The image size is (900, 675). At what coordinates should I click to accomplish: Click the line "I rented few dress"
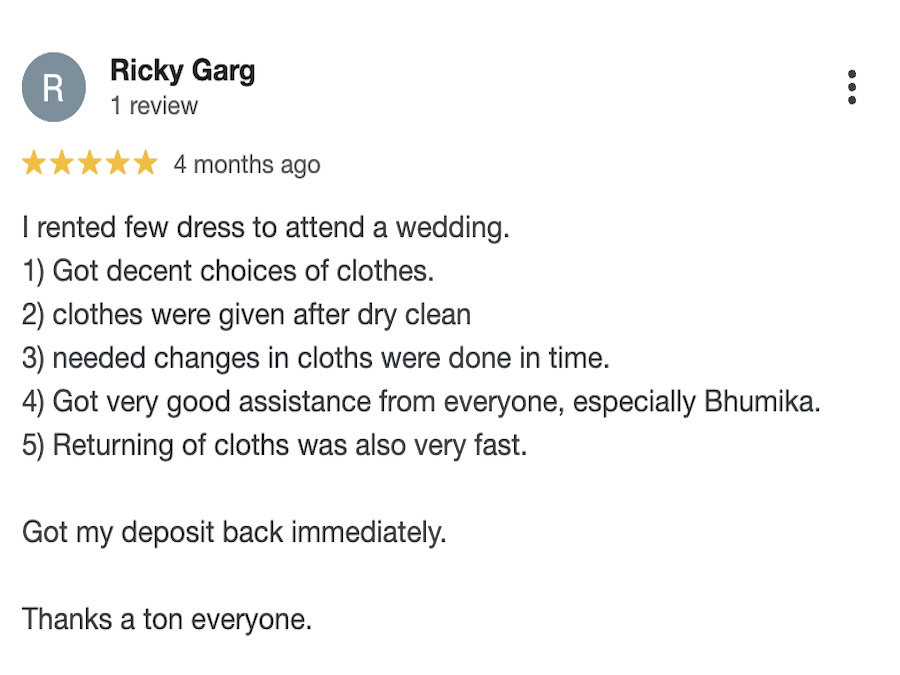pos(266,227)
